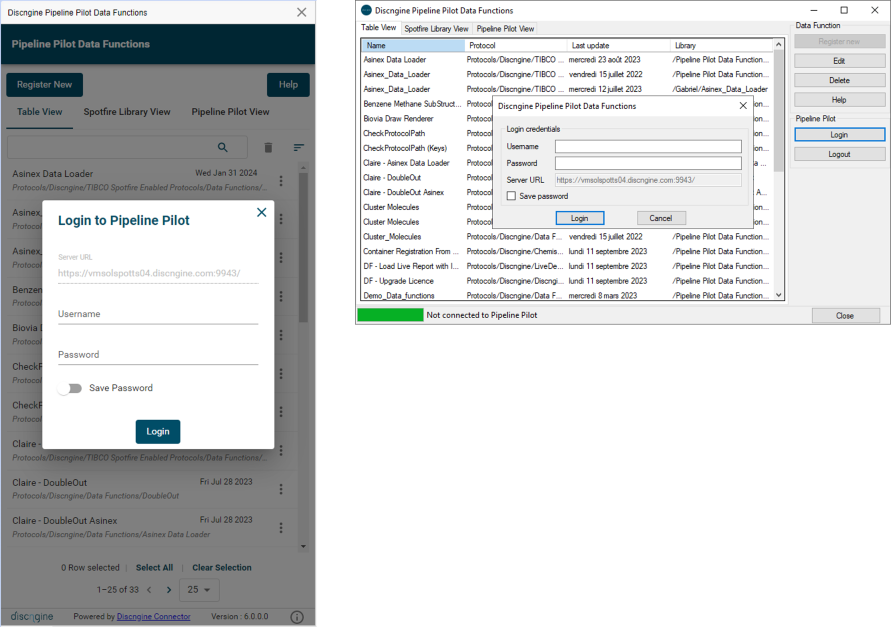
Task: Switch to Pipeline Pilot View tab in left panel
Action: pyautogui.click(x=230, y=112)
